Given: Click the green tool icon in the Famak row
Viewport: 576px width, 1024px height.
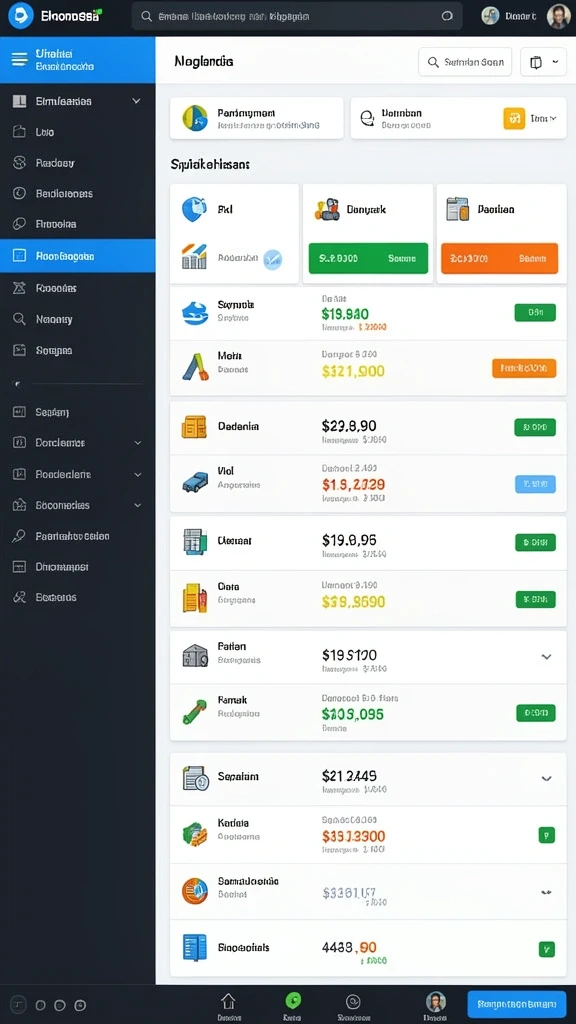Looking at the screenshot, I should 194,712.
